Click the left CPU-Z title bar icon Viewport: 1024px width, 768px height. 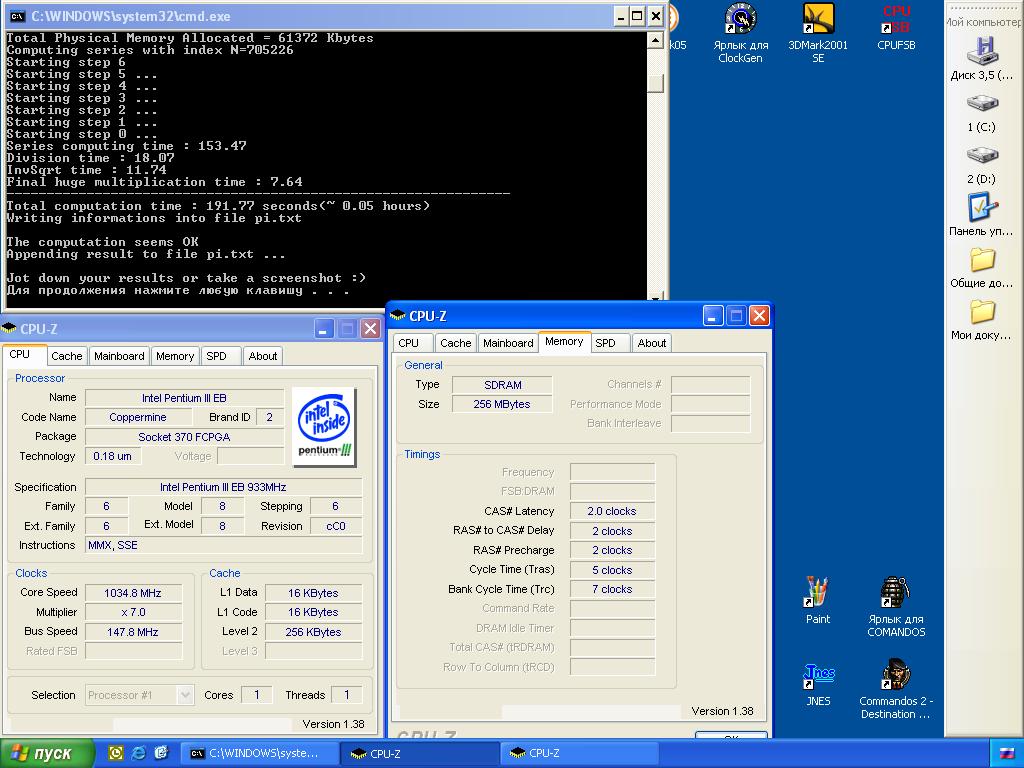pos(8,328)
